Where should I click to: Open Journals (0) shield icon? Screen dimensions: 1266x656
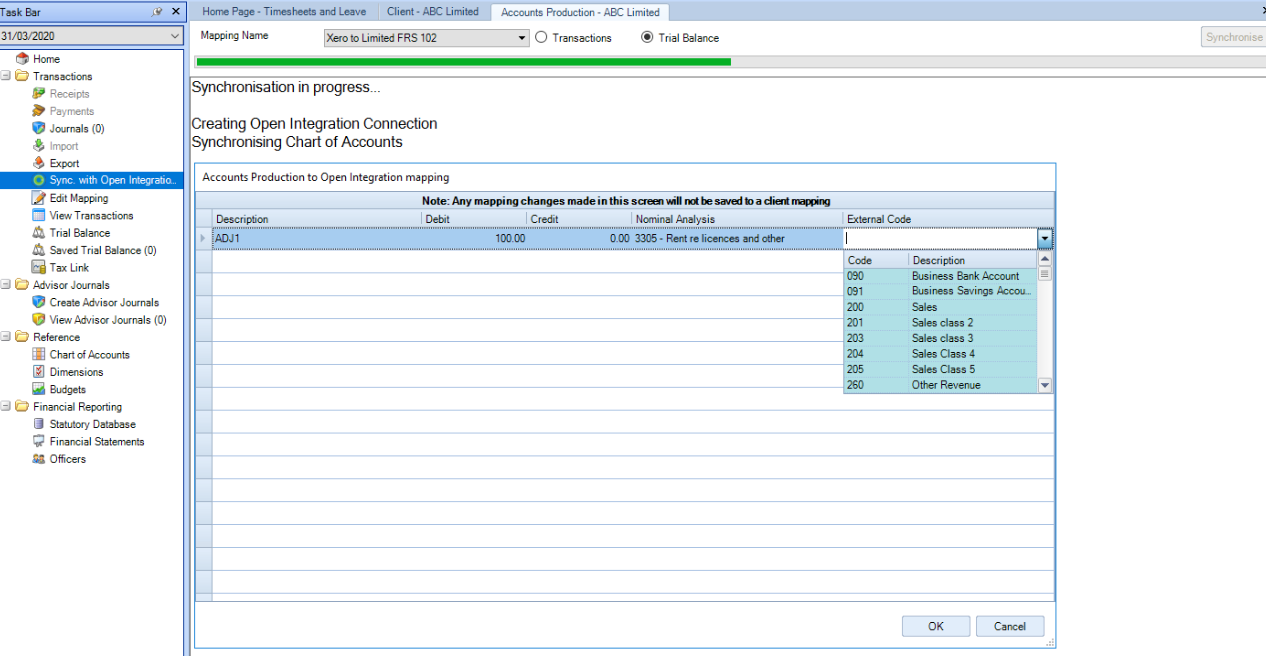[x=39, y=128]
